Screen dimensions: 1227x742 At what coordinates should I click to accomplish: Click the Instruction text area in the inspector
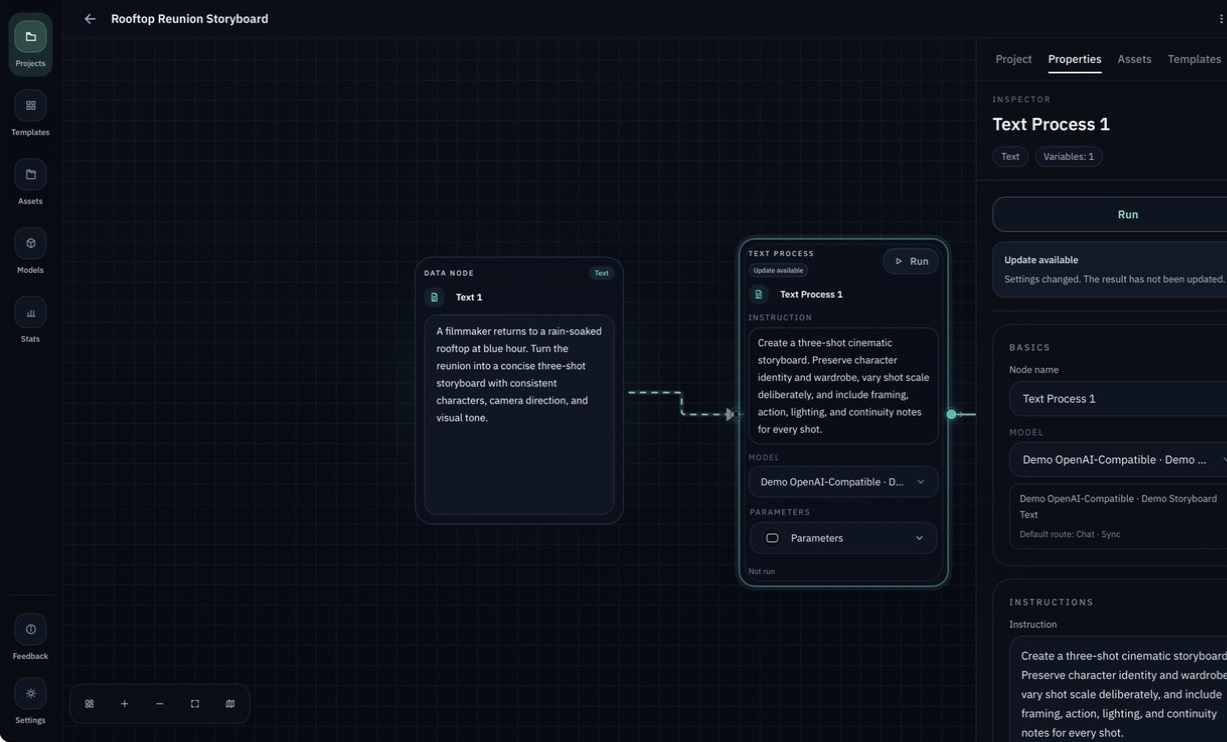coord(1118,689)
